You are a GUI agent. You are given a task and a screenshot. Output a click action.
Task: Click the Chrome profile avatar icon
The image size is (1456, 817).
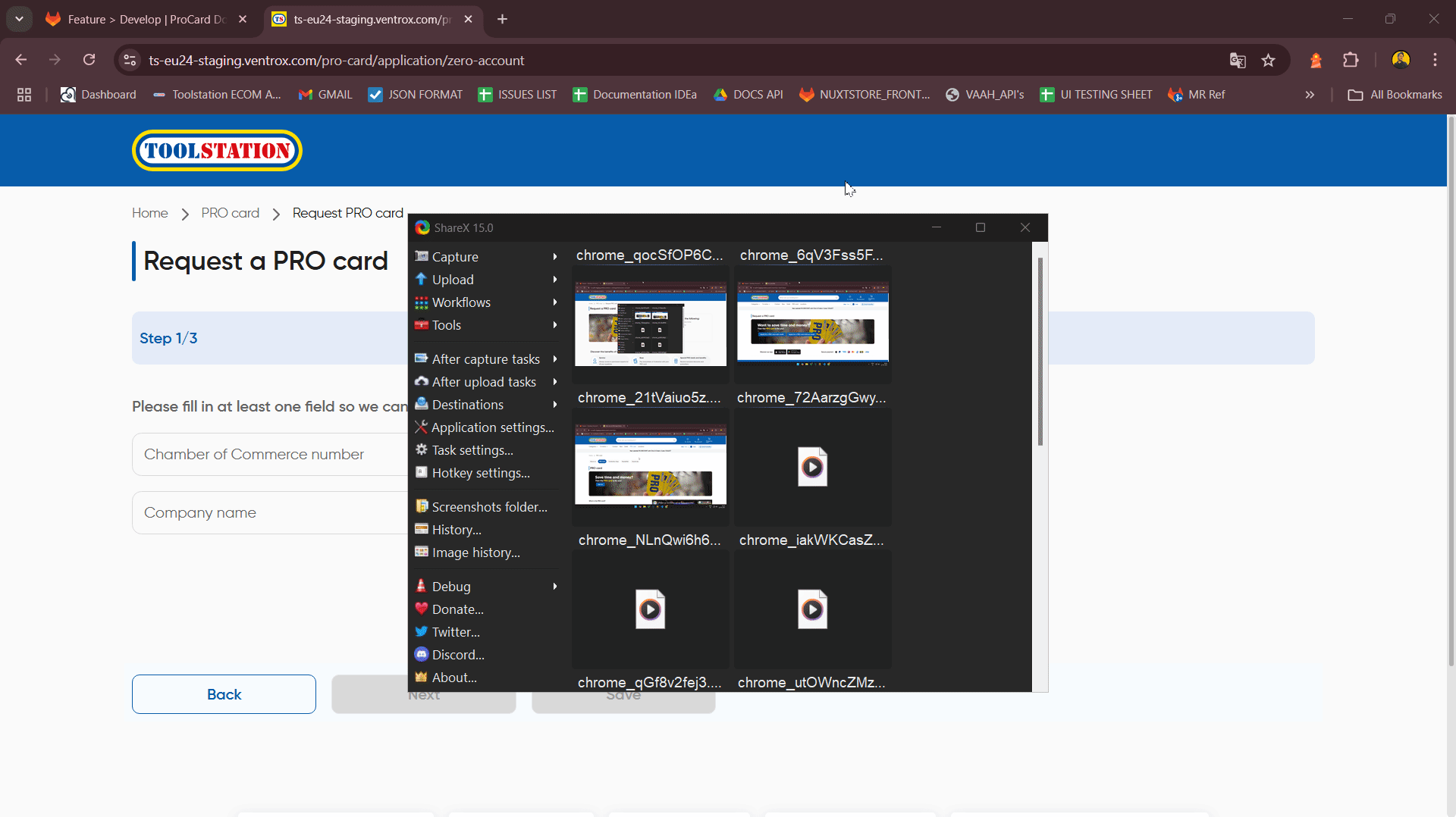(x=1401, y=60)
